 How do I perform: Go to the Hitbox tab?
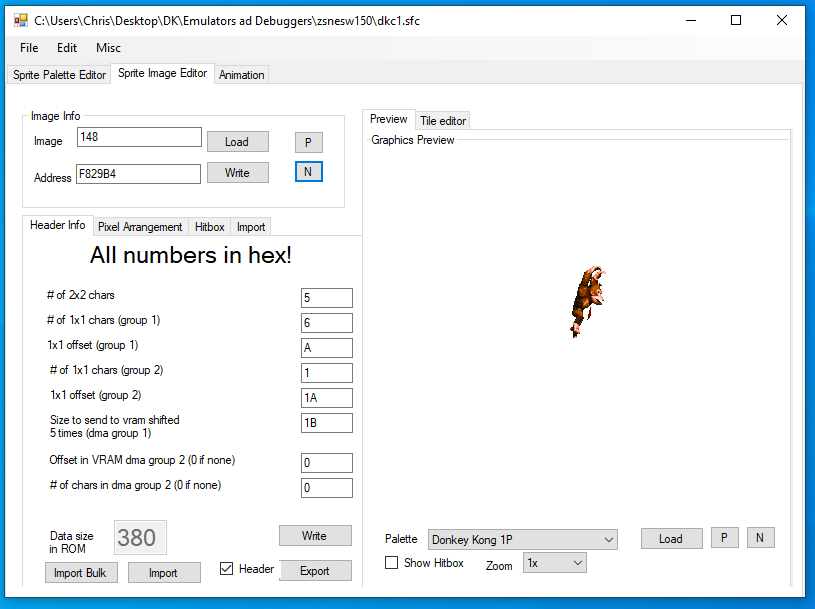[x=210, y=227]
